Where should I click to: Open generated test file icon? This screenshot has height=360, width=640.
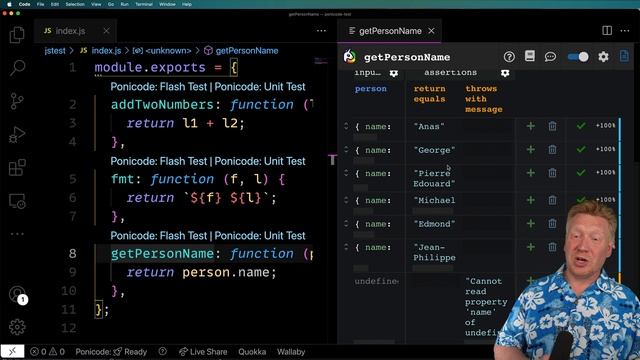tap(624, 56)
